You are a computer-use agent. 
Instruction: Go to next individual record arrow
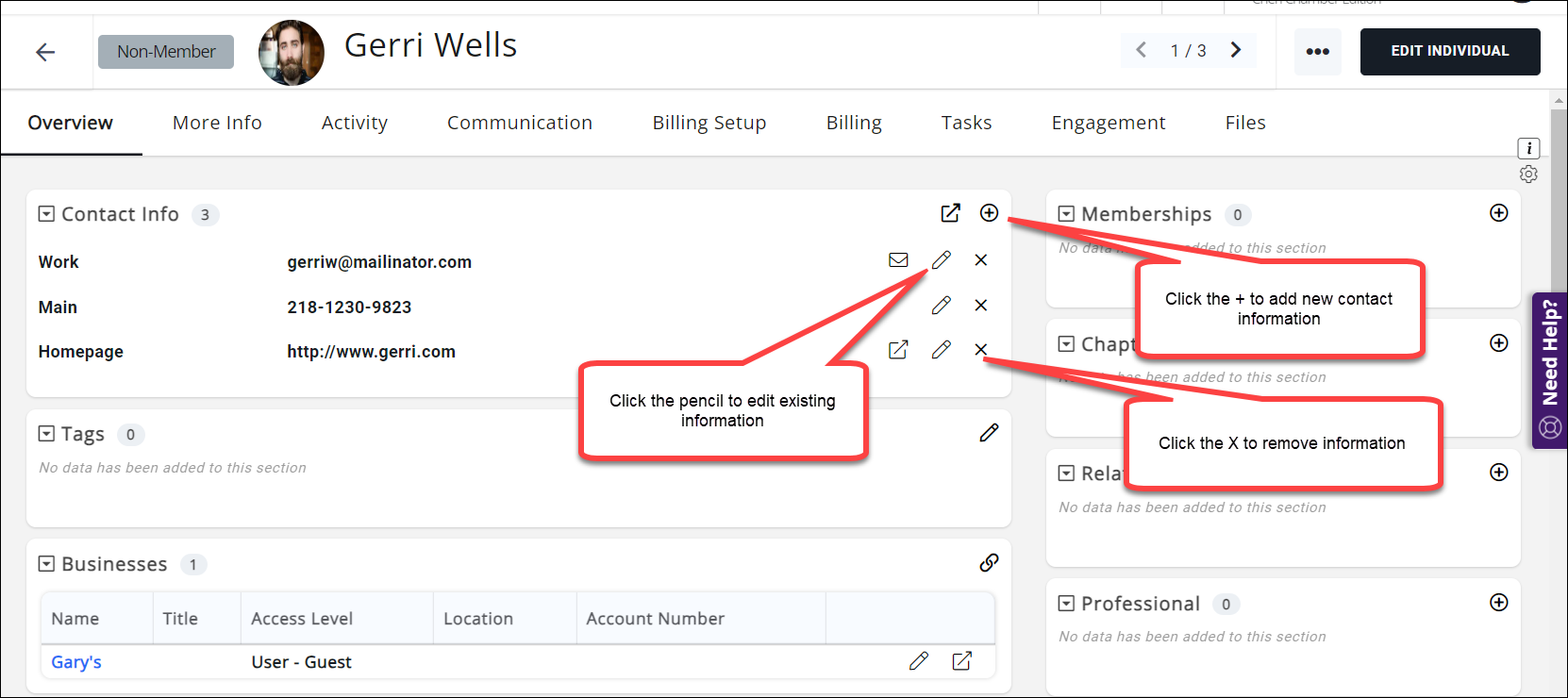point(1236,50)
